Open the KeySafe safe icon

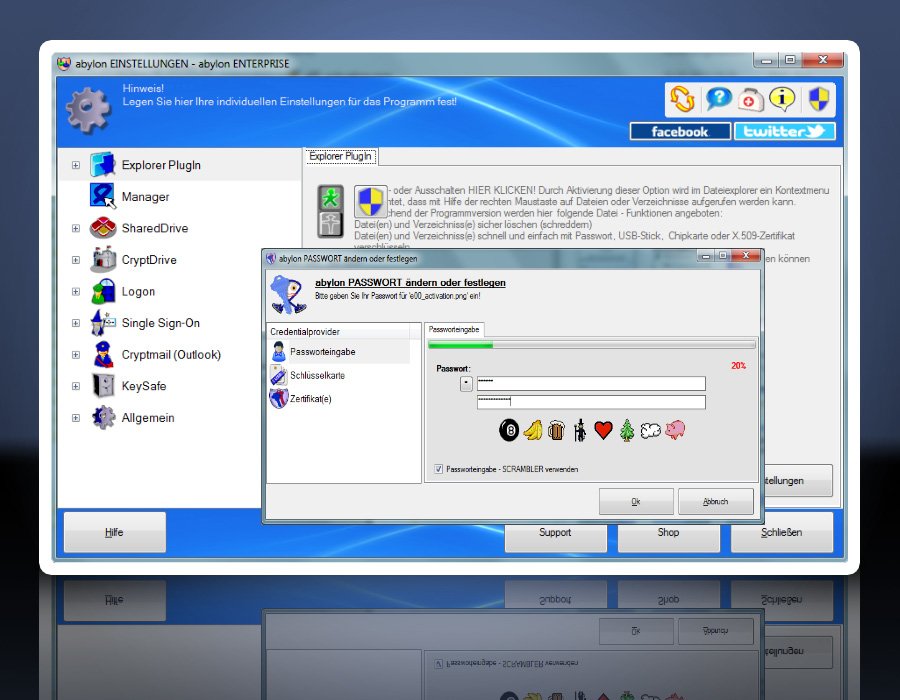[103, 386]
